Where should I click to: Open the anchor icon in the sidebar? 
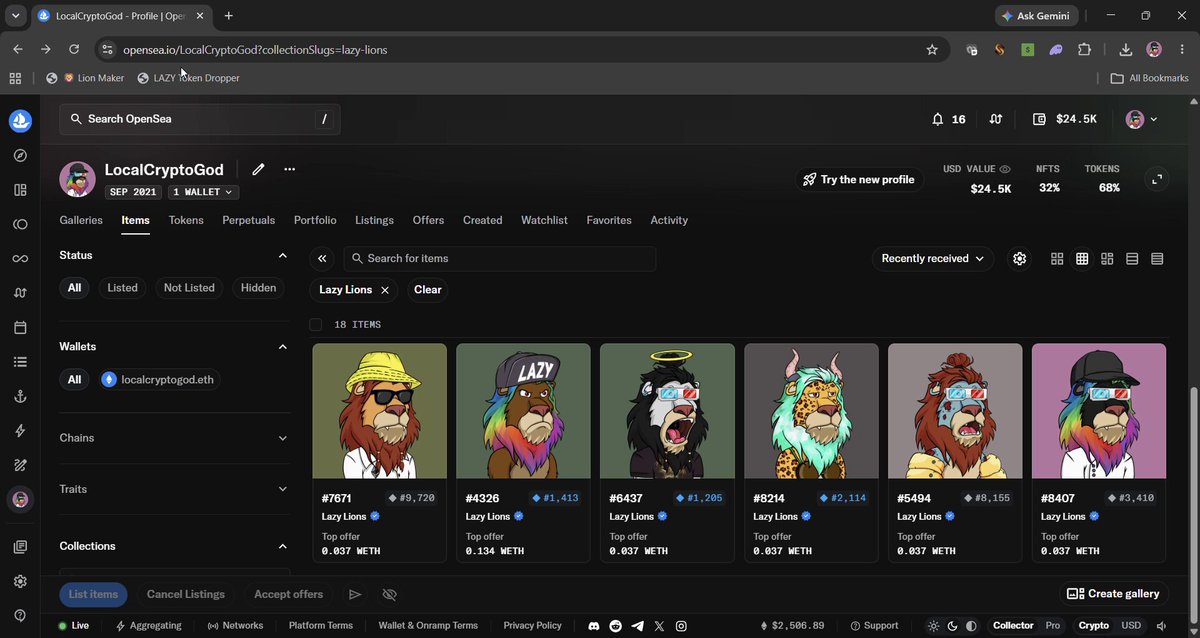point(20,396)
